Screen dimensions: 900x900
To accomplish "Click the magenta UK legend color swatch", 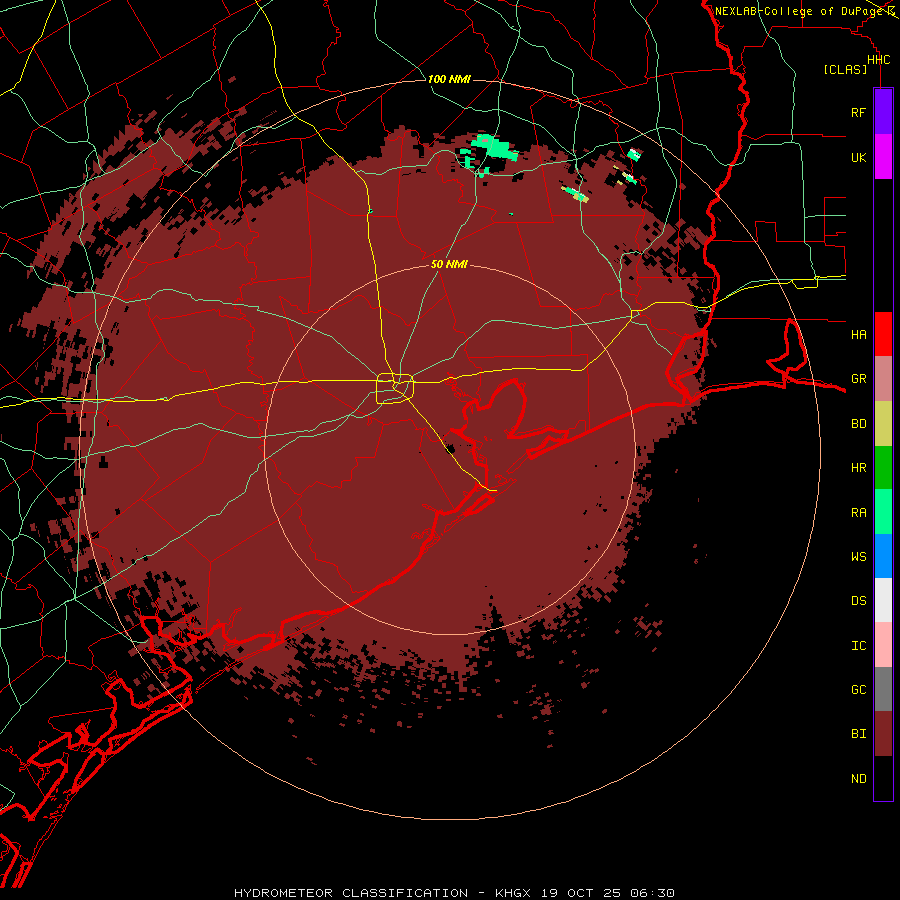I will [883, 157].
